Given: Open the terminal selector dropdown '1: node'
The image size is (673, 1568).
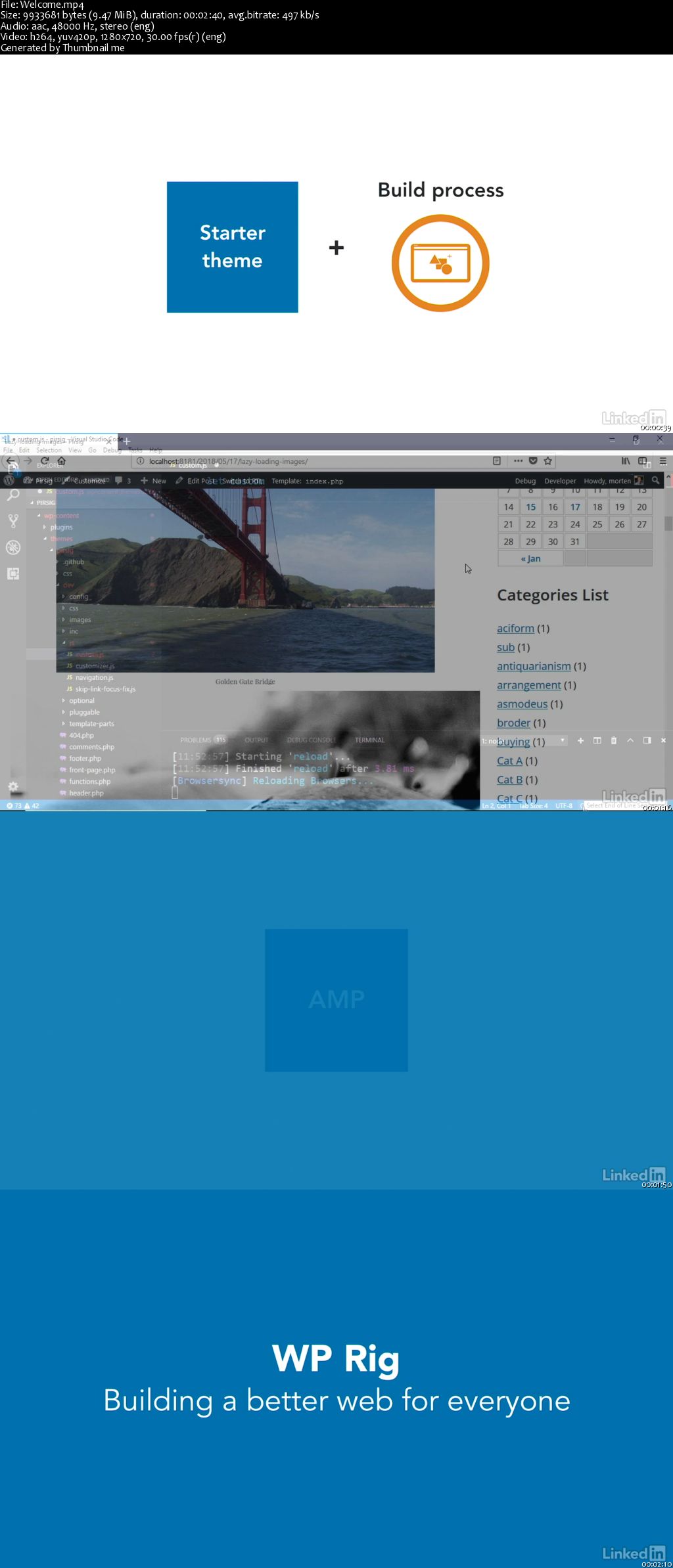Looking at the screenshot, I should click(x=524, y=741).
